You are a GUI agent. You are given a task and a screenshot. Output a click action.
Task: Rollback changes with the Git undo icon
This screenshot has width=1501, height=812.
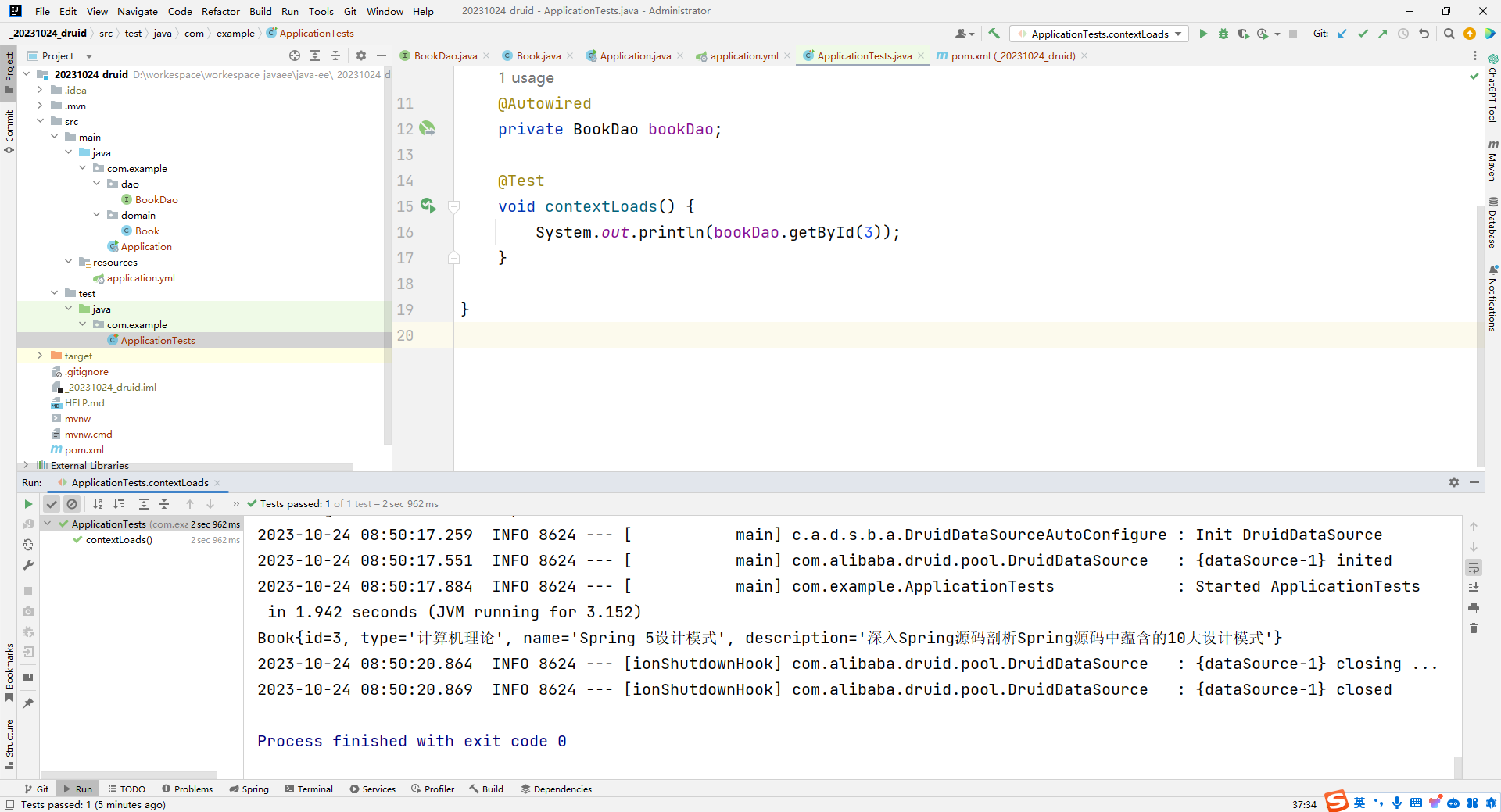tap(1424, 34)
